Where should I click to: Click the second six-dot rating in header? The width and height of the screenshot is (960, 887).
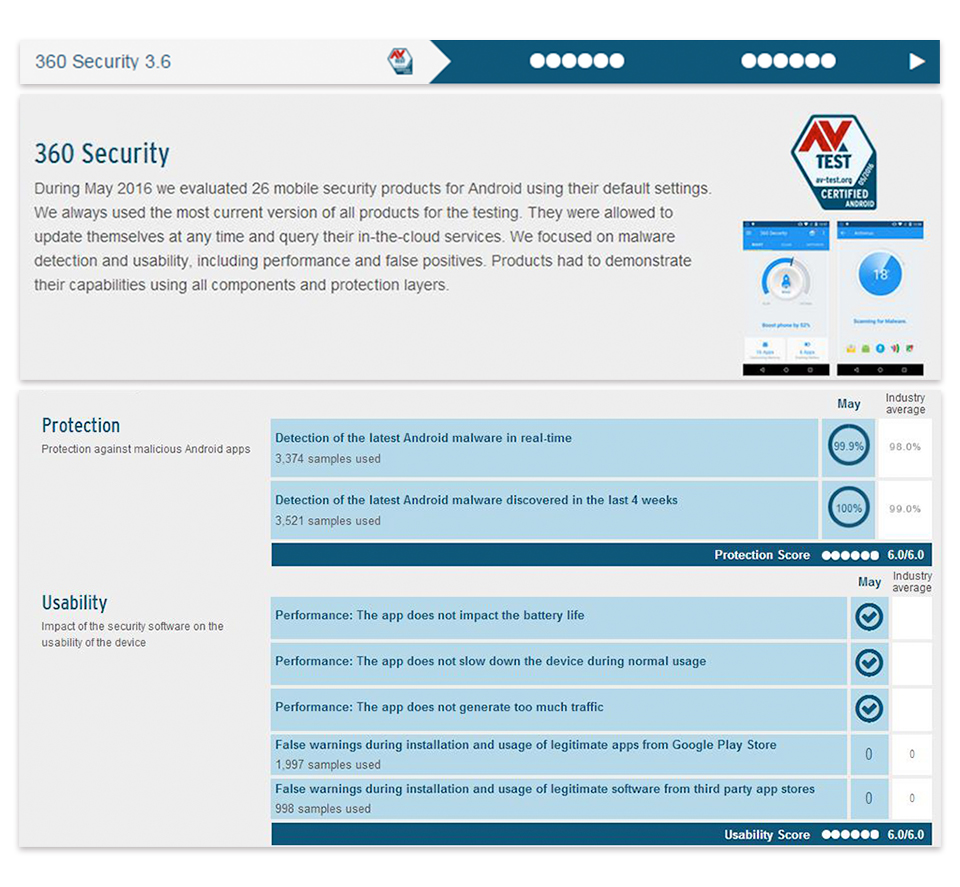[788, 61]
